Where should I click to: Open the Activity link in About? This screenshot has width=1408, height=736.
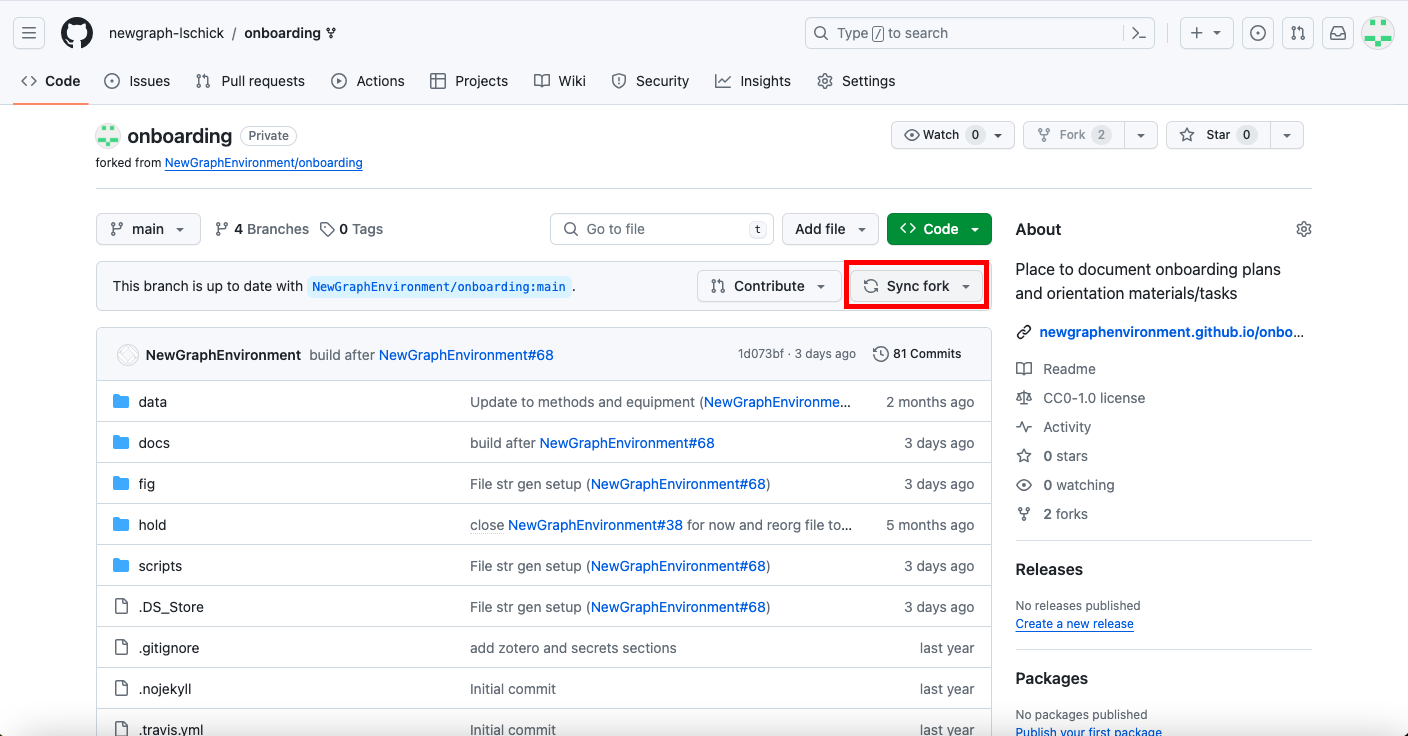[1067, 427]
